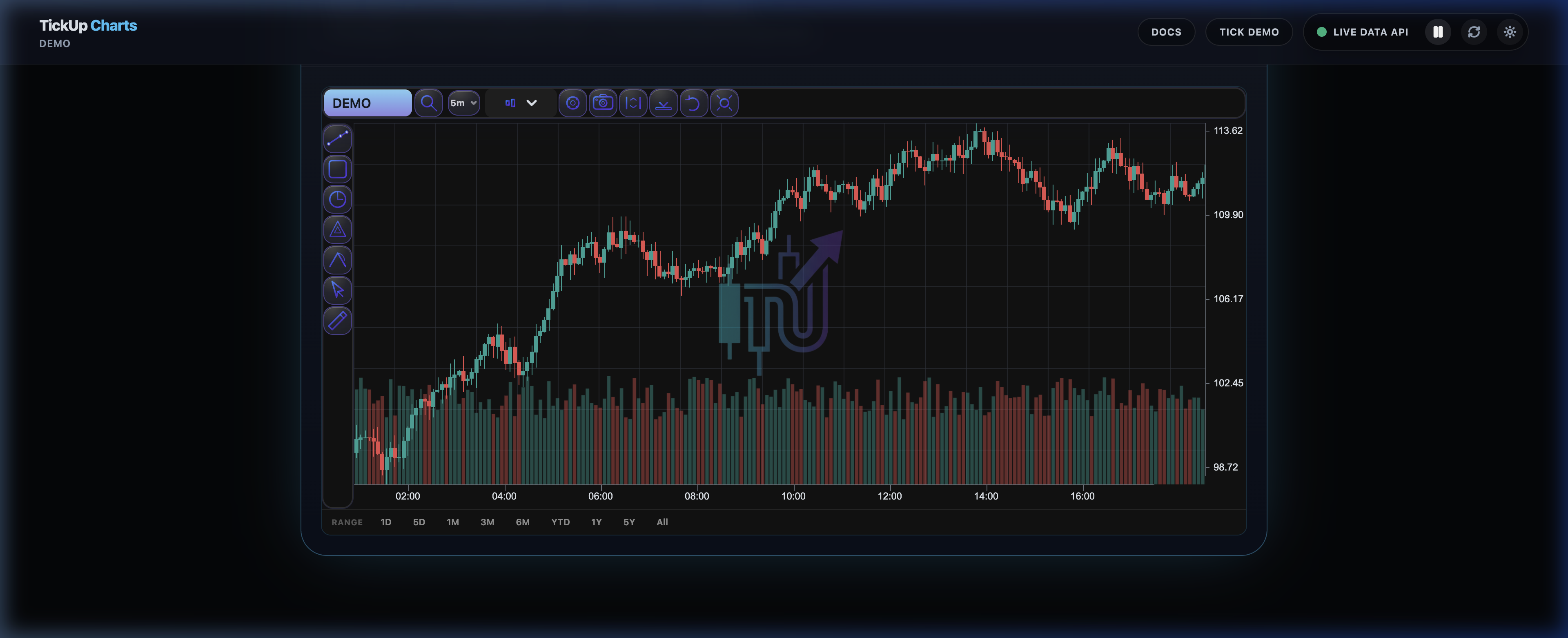Screen dimensions: 1568x638
Task: Open the 5m interval dropdown
Action: click(464, 103)
